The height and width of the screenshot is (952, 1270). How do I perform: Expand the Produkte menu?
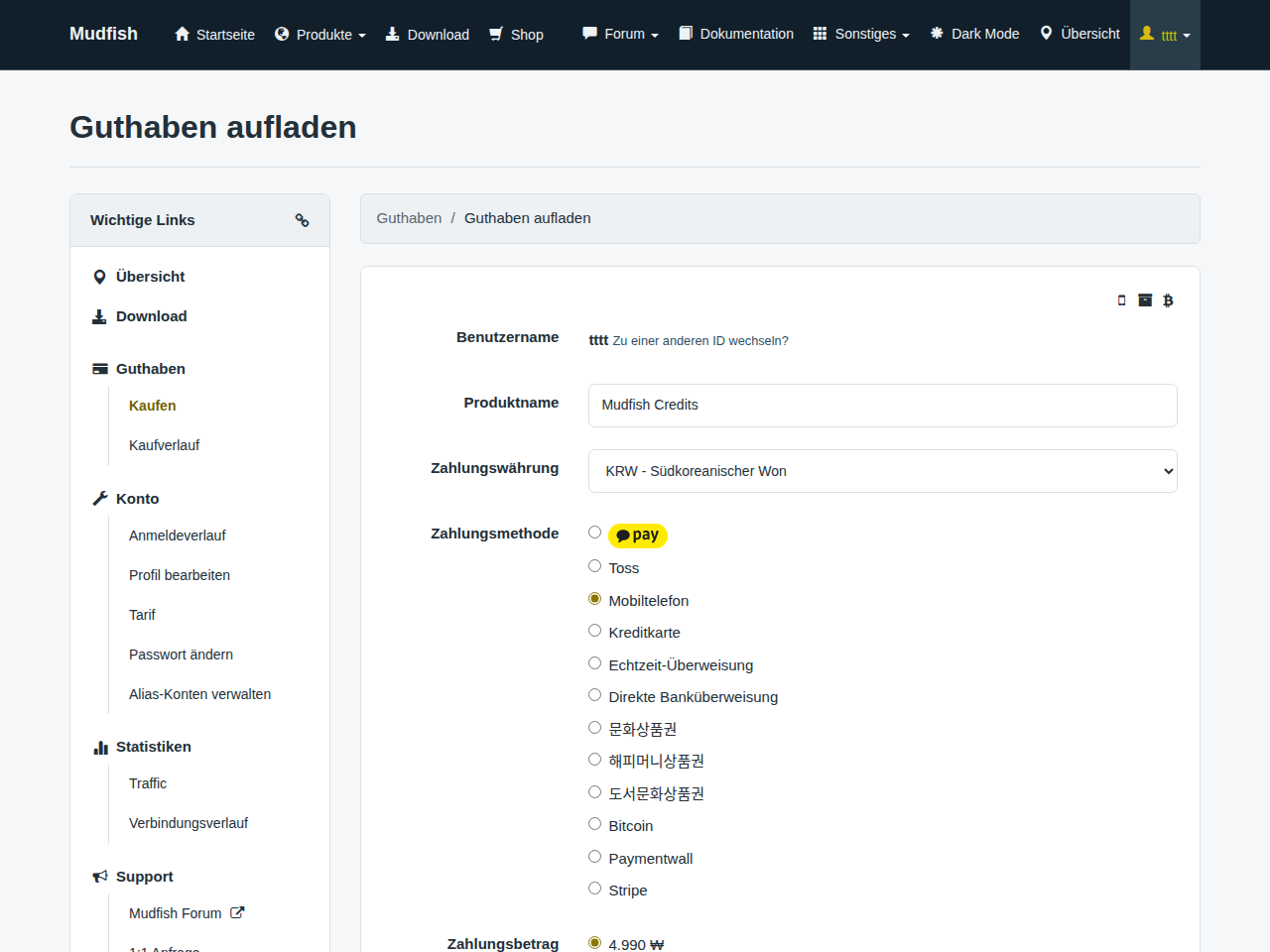pos(320,35)
